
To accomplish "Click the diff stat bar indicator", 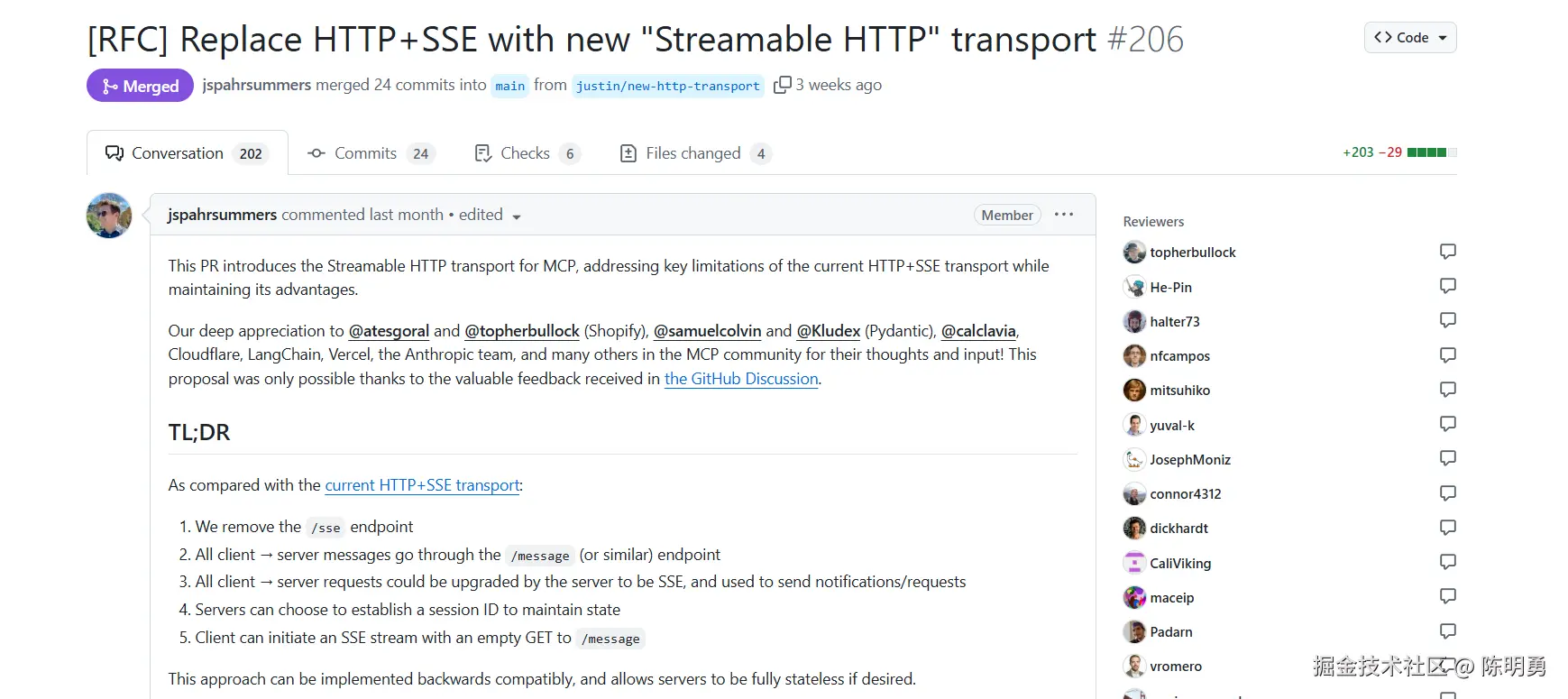I will 1431,152.
